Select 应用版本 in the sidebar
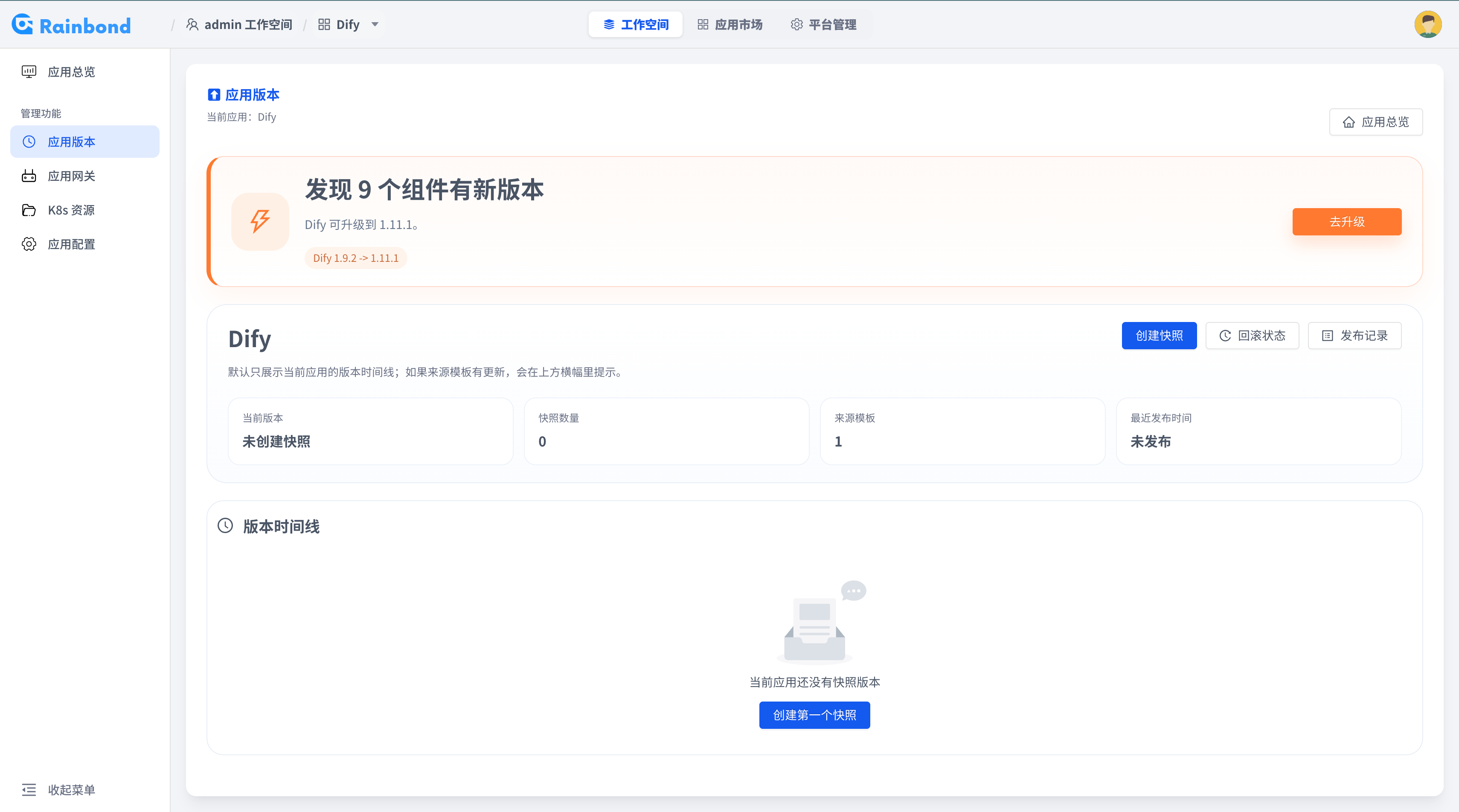 coord(85,142)
